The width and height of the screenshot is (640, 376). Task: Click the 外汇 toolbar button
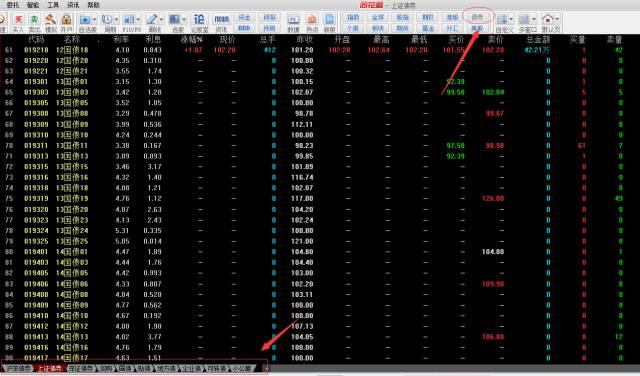pos(452,28)
